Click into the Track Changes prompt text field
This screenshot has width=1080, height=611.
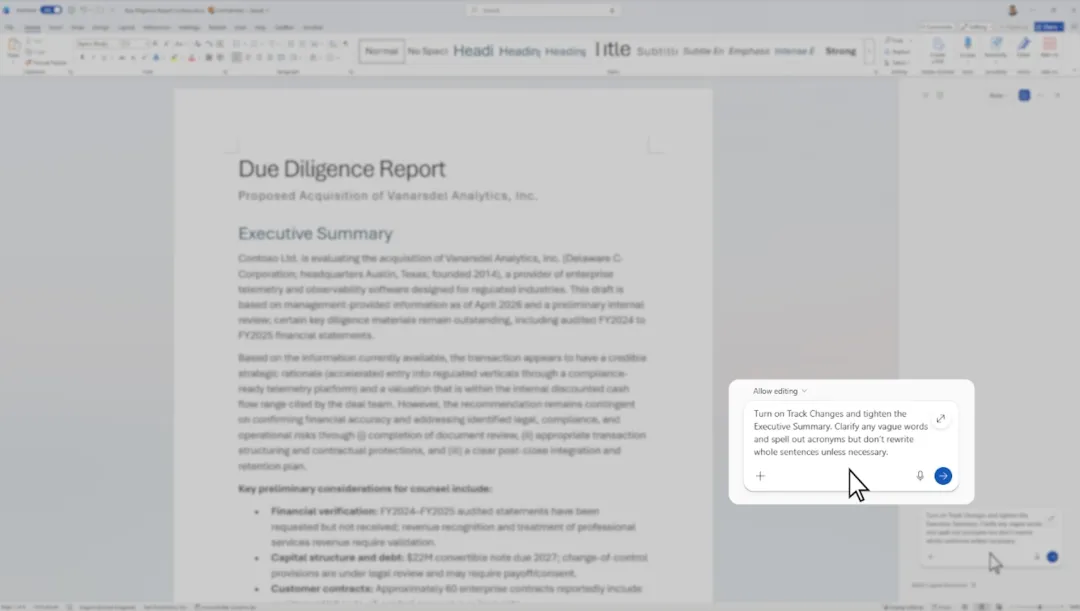pos(840,433)
